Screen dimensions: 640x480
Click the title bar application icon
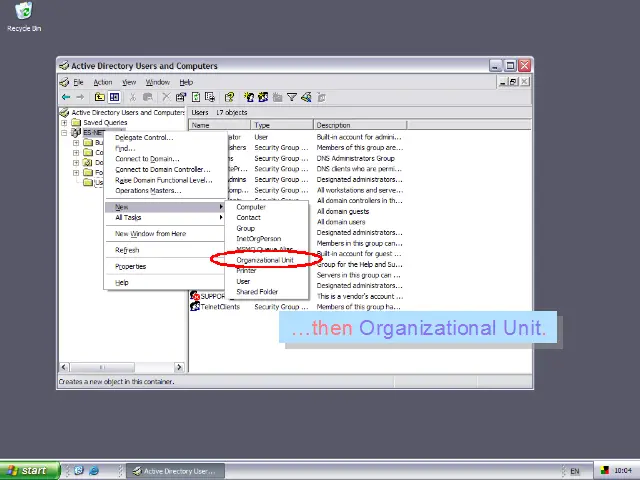pyautogui.click(x=64, y=65)
